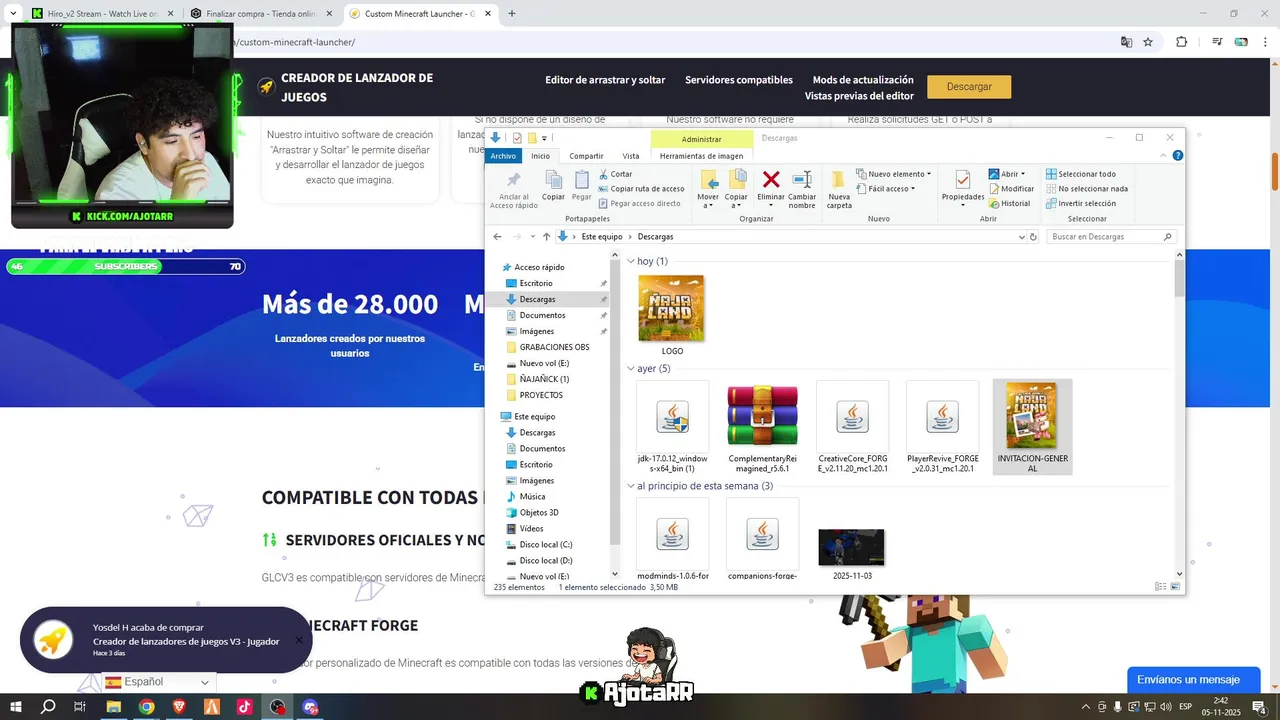Open PROYECTOS folder in sidebar
The width and height of the screenshot is (1280, 720).
click(x=541, y=395)
